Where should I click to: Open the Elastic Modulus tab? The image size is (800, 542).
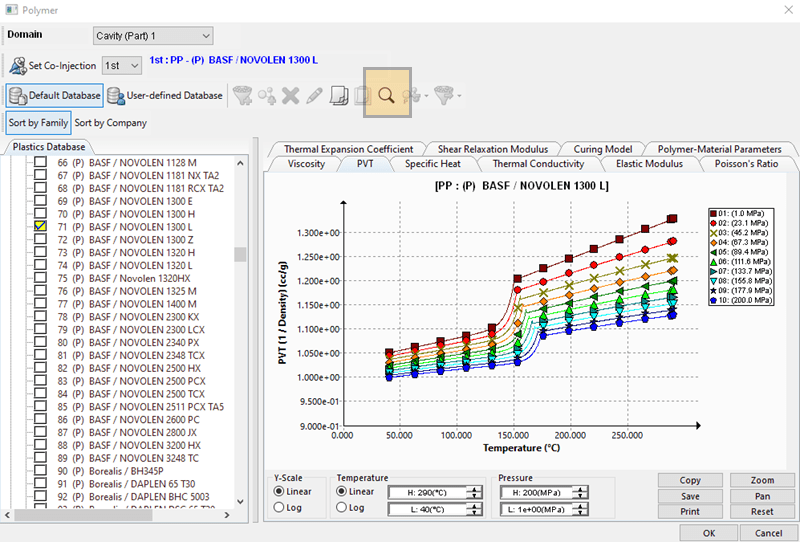(649, 164)
